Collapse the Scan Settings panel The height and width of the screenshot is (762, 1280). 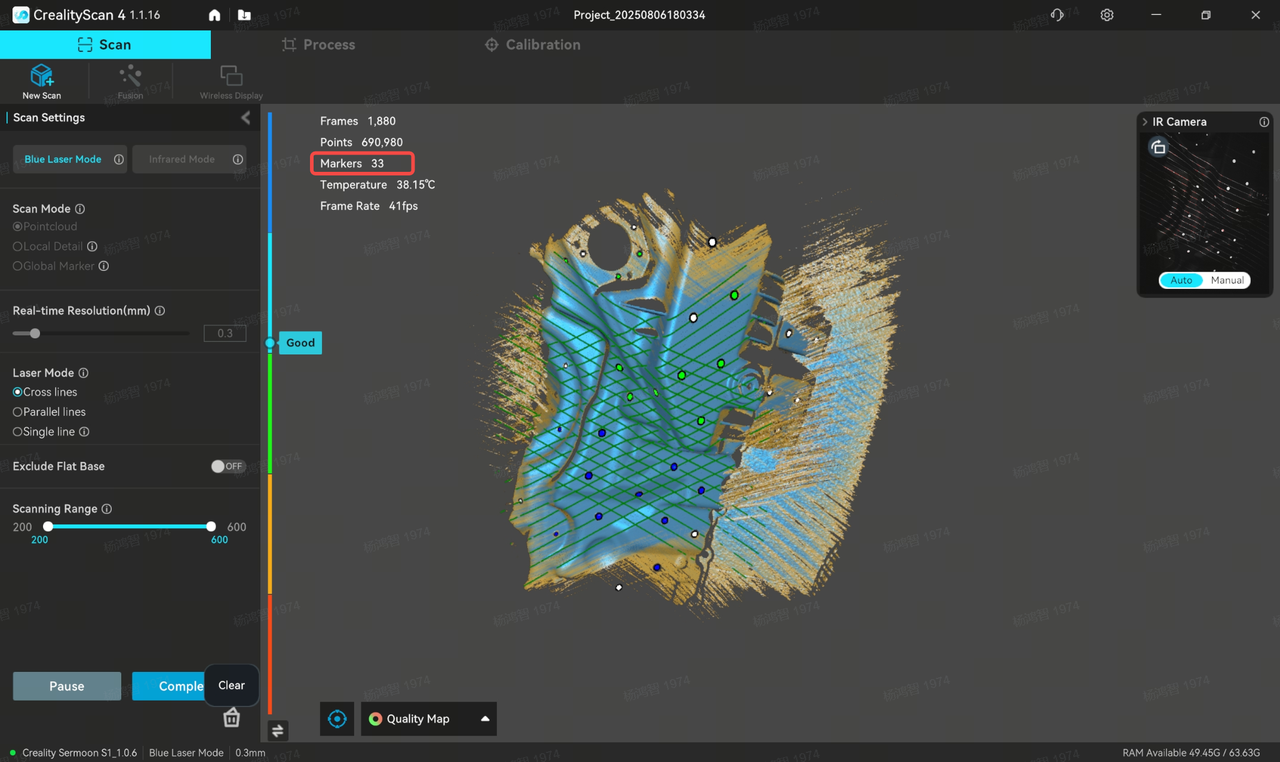(x=246, y=117)
